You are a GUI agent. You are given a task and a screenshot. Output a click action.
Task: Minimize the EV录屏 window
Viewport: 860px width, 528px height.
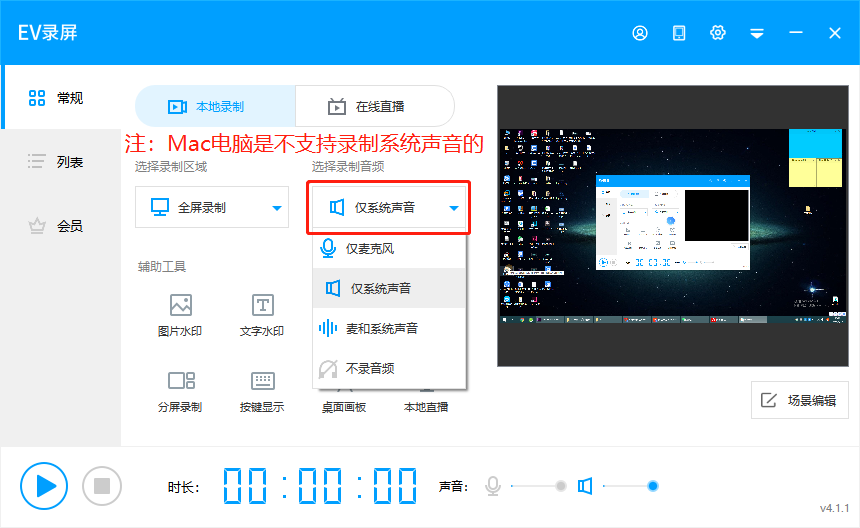[796, 33]
